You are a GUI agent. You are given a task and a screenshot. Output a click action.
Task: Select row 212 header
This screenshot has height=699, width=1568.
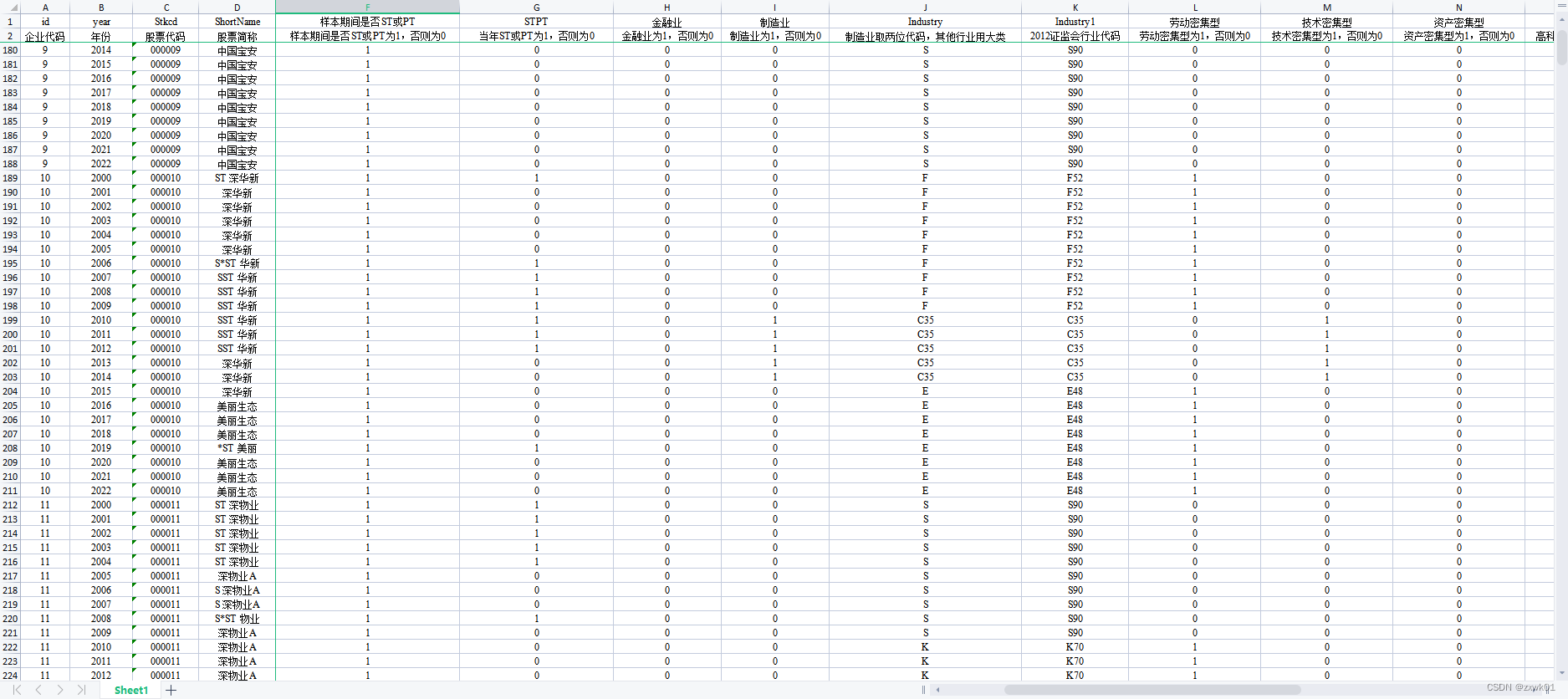[10, 505]
